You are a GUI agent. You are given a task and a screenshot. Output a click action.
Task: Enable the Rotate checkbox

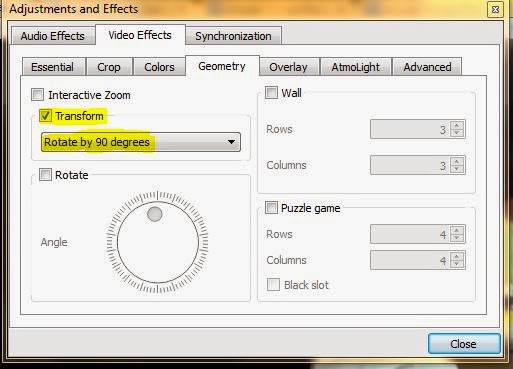(45, 174)
